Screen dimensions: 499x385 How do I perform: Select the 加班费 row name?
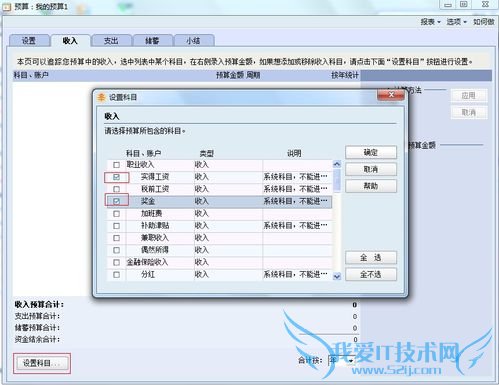151,213
